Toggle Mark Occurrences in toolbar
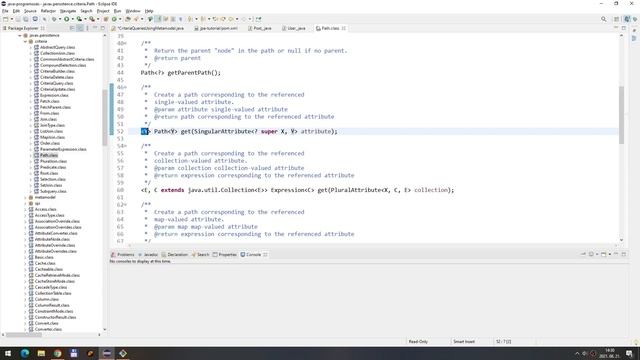The width and height of the screenshot is (640, 360). point(158,19)
